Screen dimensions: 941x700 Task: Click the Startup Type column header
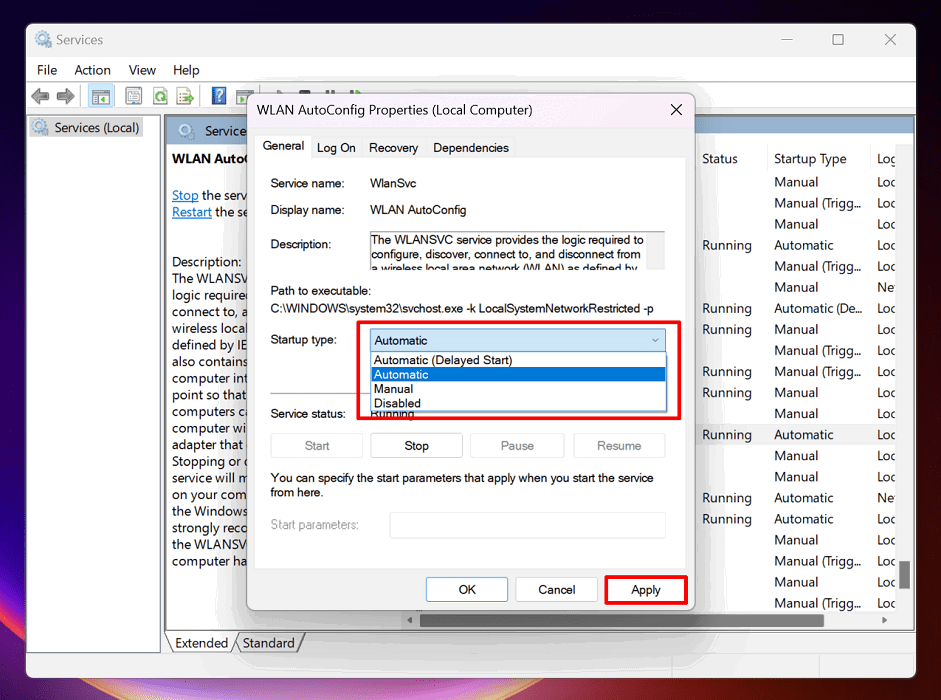pos(810,158)
